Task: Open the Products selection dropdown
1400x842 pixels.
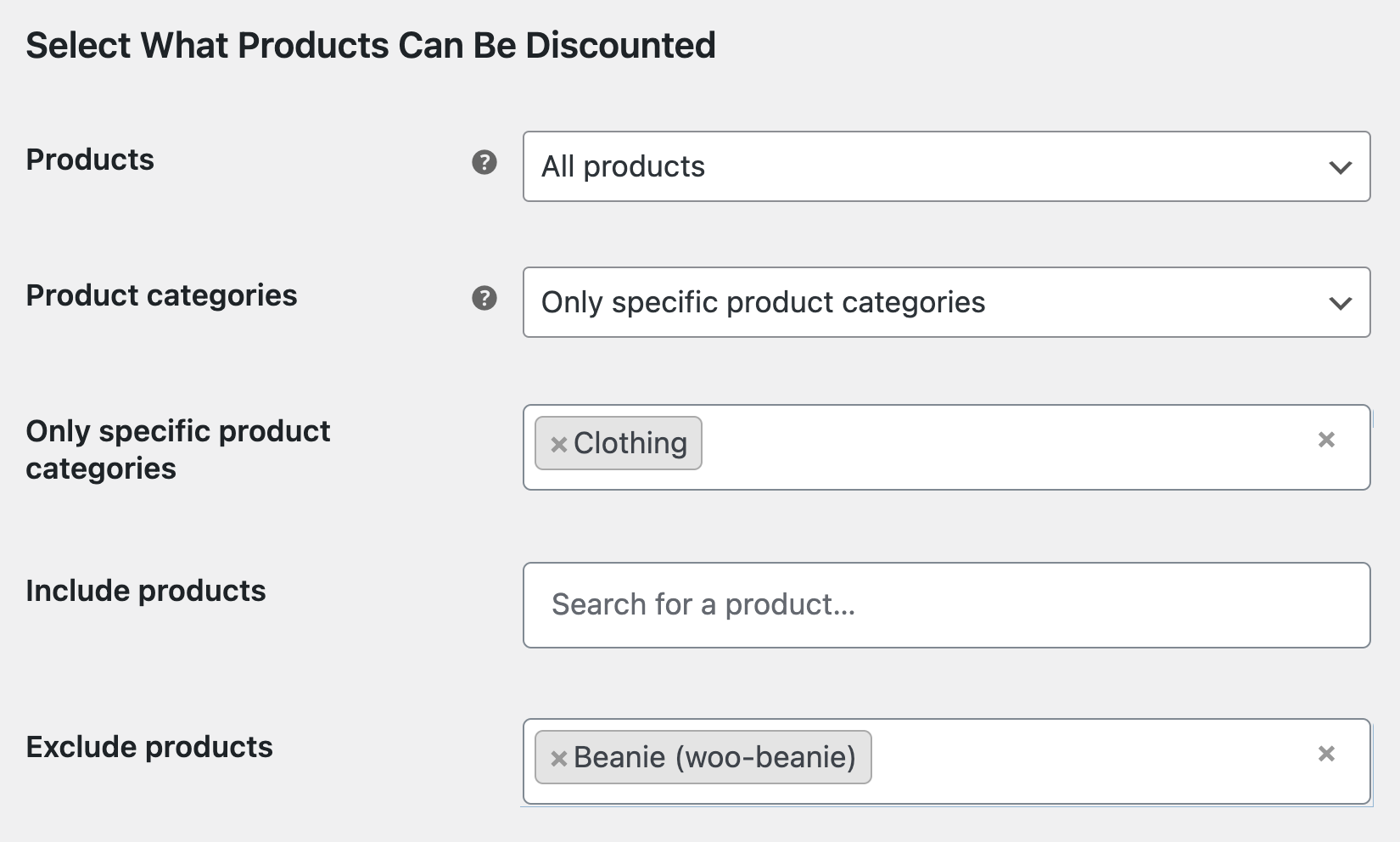Action: tap(946, 167)
